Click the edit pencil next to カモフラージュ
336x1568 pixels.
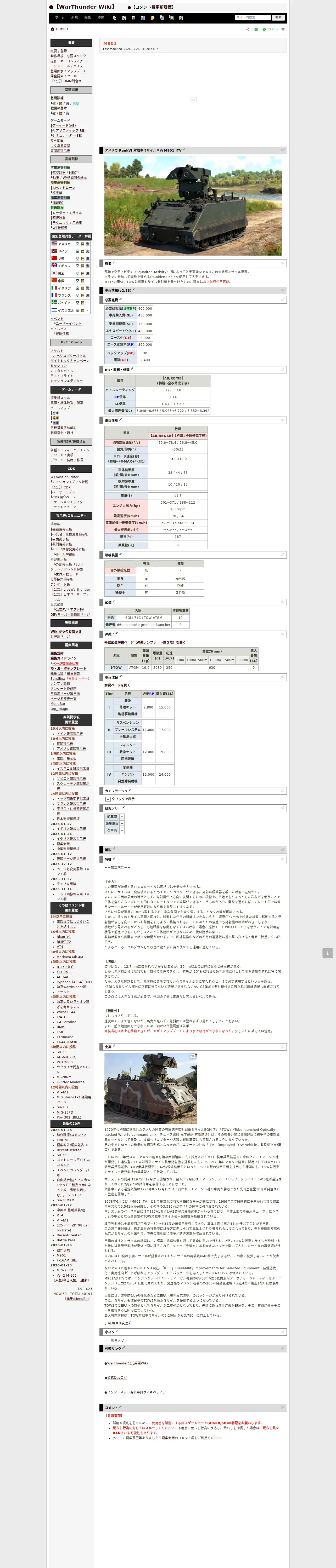click(x=129, y=790)
